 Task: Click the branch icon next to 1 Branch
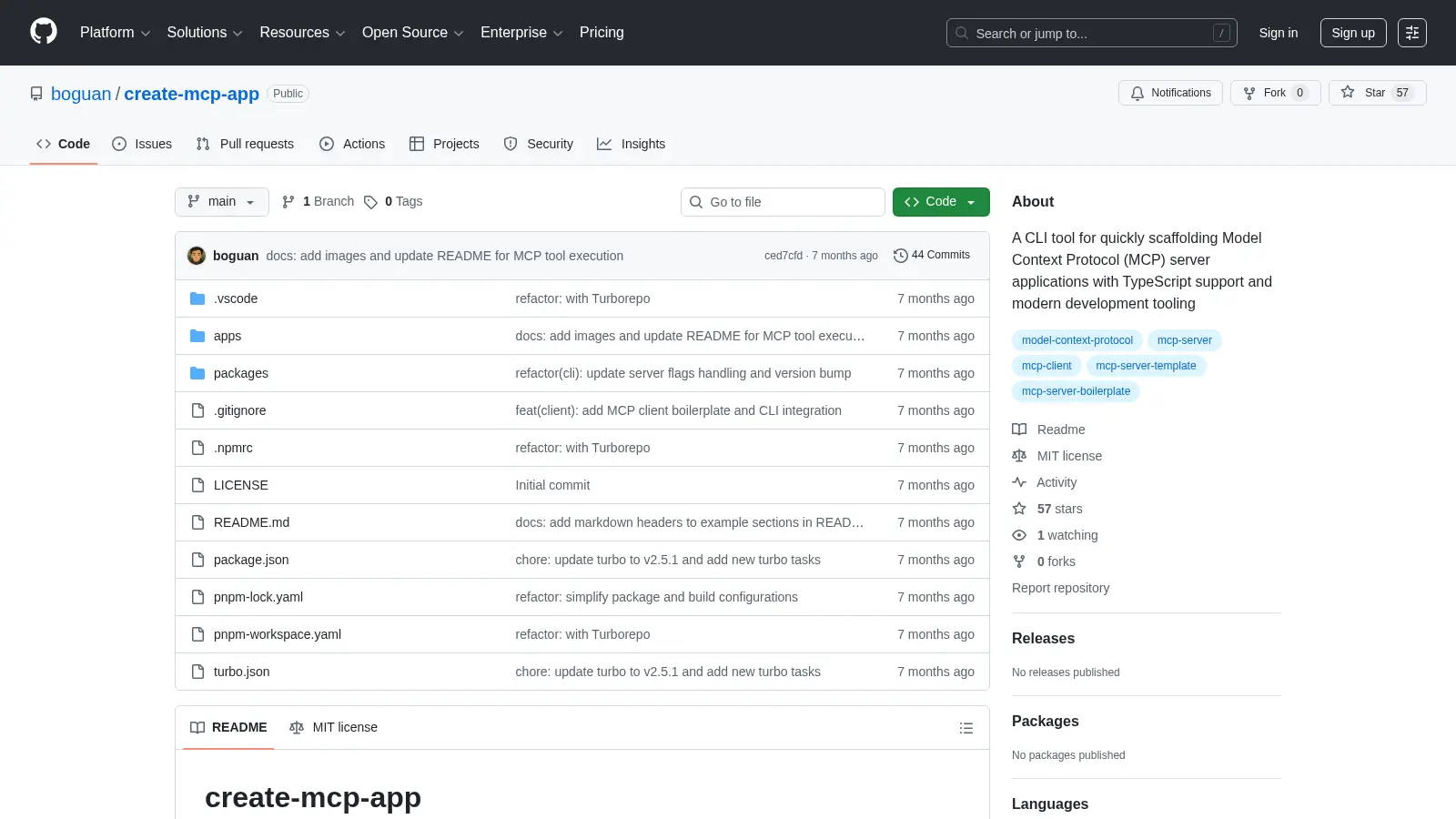point(288,202)
